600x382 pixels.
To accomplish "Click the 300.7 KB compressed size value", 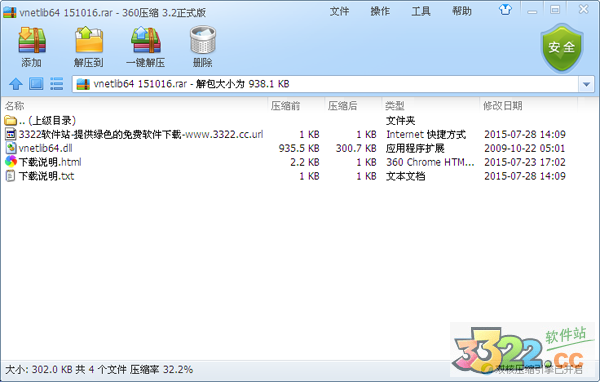I will pyautogui.click(x=356, y=148).
